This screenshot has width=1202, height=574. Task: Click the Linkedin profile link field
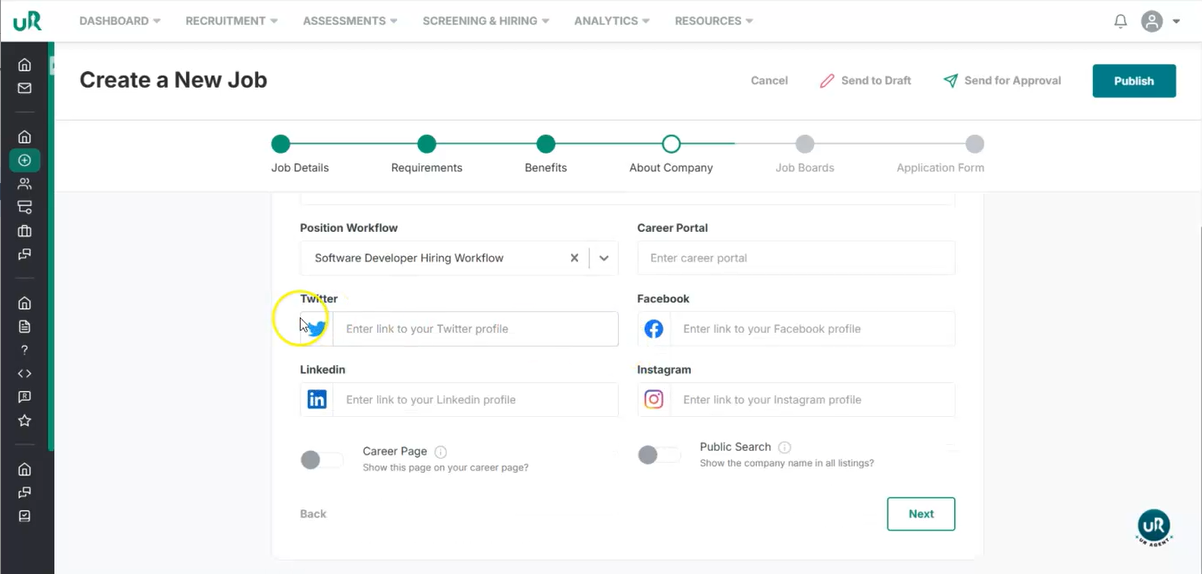pyautogui.click(x=475, y=400)
